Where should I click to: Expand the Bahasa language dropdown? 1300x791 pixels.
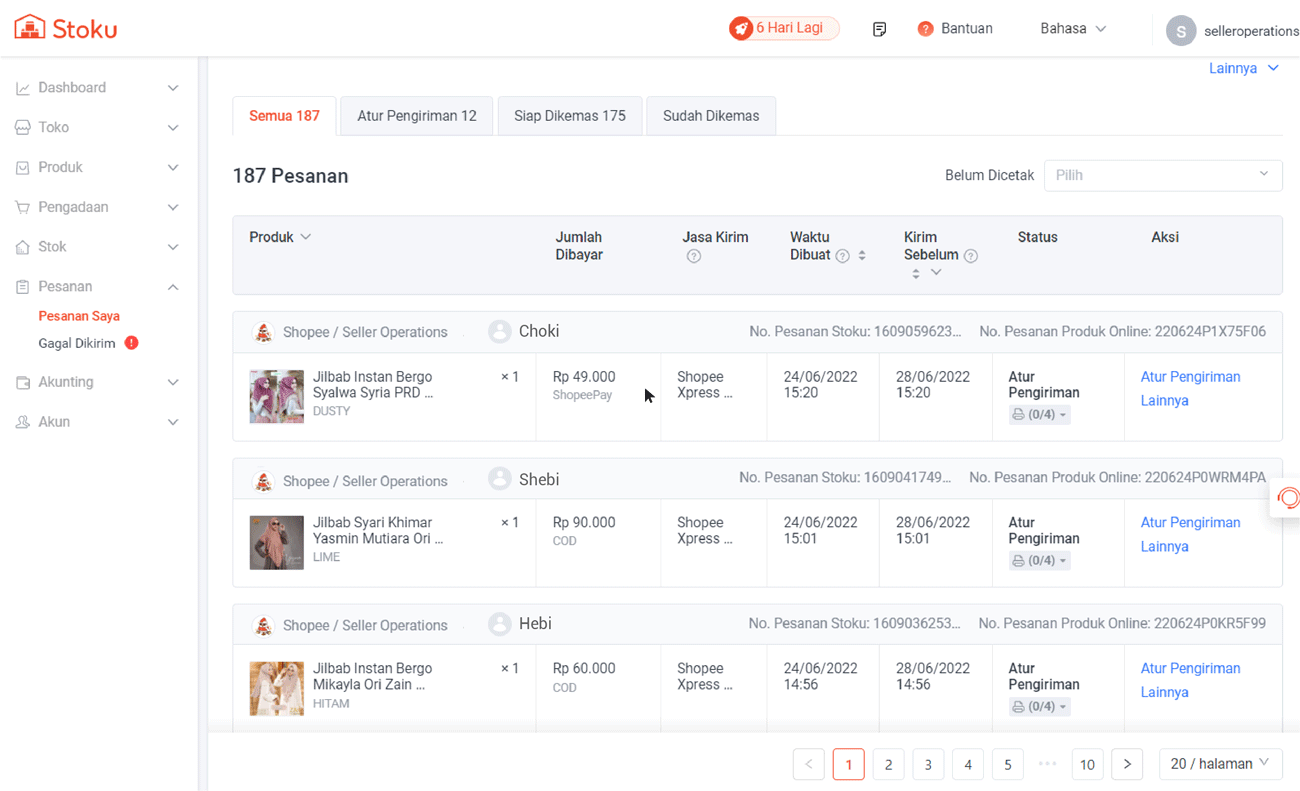click(1073, 29)
